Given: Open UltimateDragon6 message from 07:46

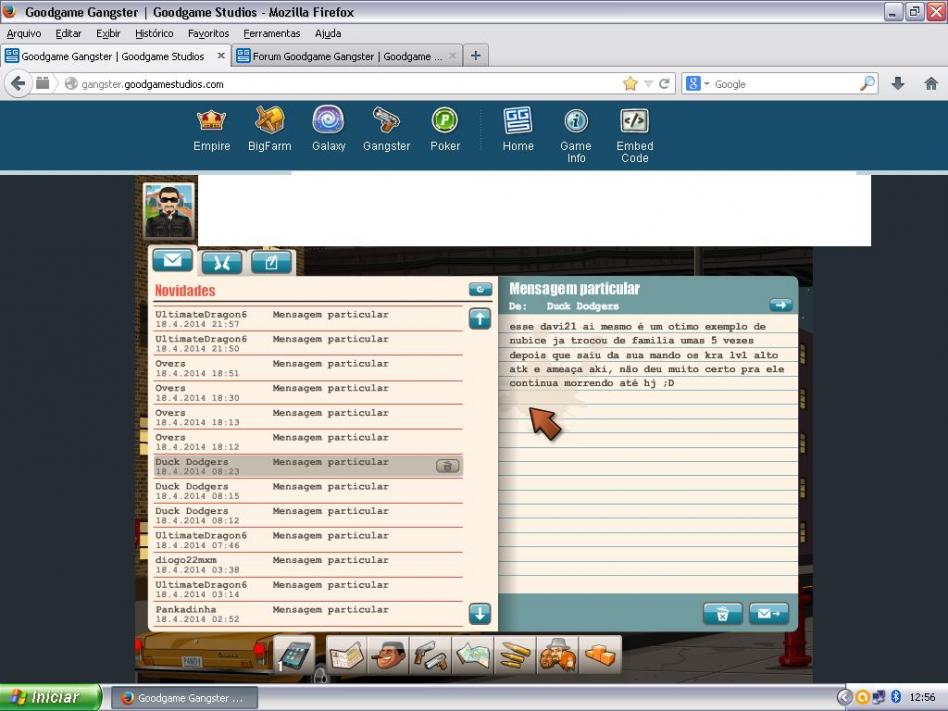Looking at the screenshot, I should (308, 540).
